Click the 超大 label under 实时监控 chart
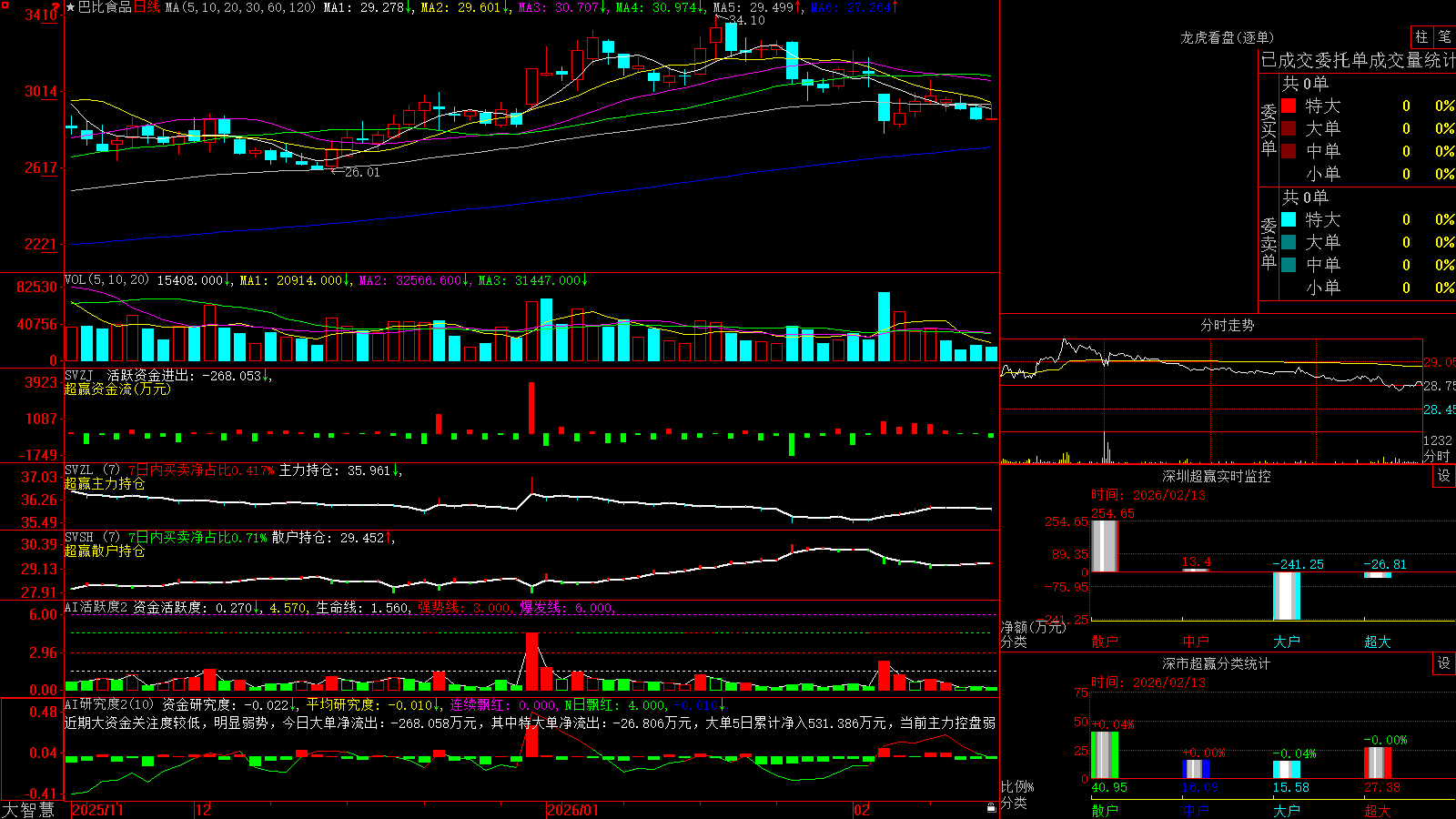 [1378, 642]
